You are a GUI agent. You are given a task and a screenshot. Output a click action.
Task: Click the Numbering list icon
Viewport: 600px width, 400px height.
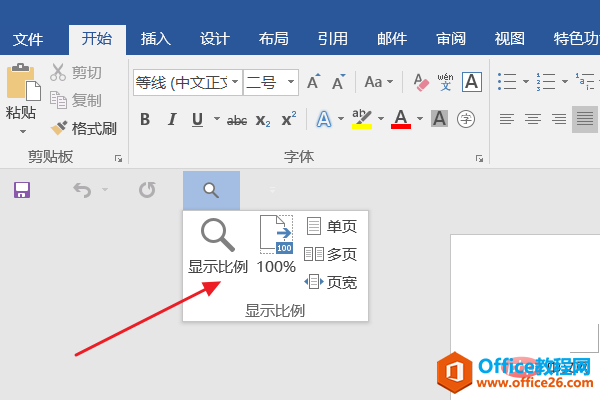tap(546, 82)
